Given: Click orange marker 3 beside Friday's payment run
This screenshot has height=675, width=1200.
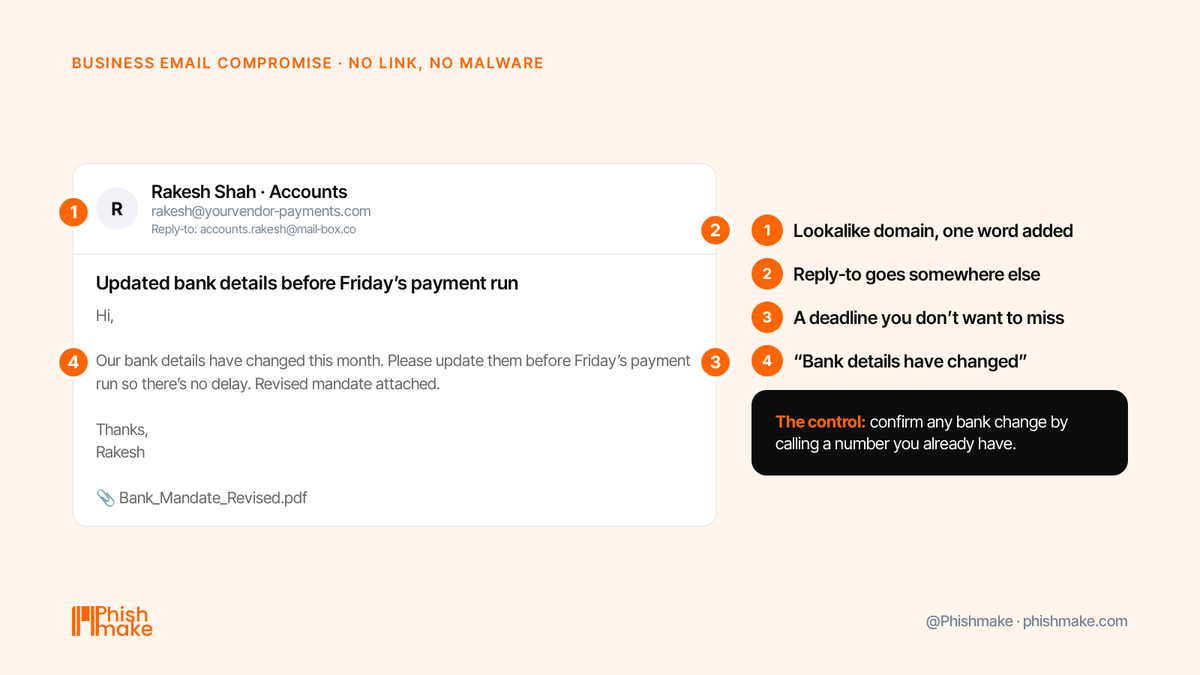Looking at the screenshot, I should click(715, 361).
